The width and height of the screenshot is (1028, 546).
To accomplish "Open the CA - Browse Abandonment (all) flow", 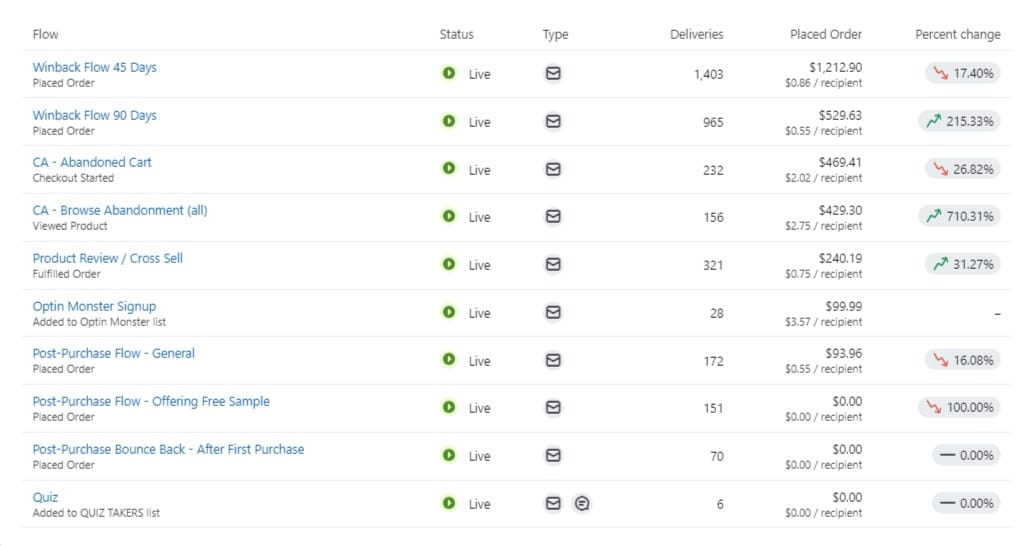I will (120, 210).
